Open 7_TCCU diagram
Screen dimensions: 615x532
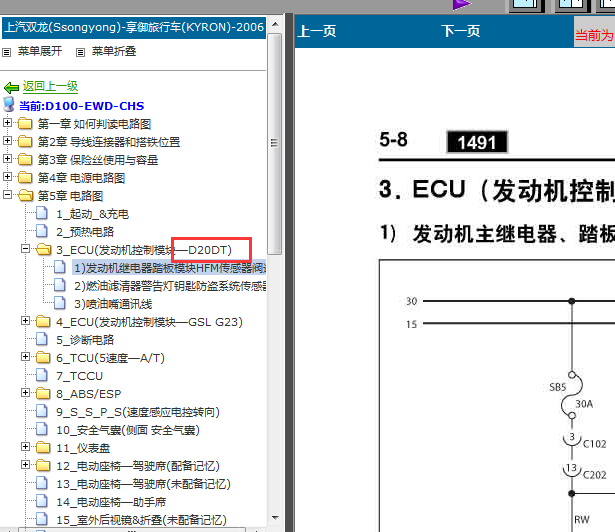pyautogui.click(x=79, y=376)
